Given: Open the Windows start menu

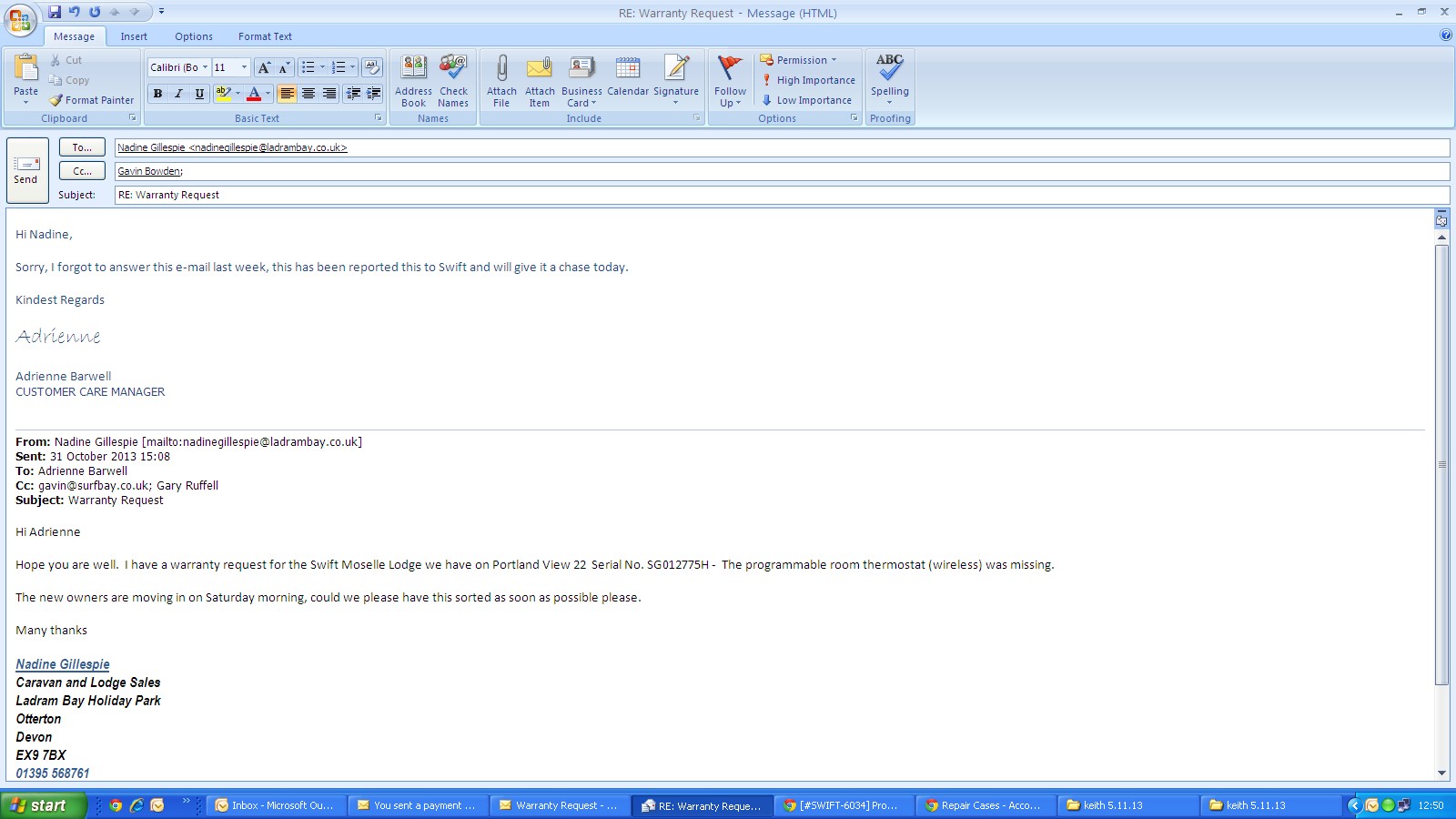Looking at the screenshot, I should pos(43,805).
